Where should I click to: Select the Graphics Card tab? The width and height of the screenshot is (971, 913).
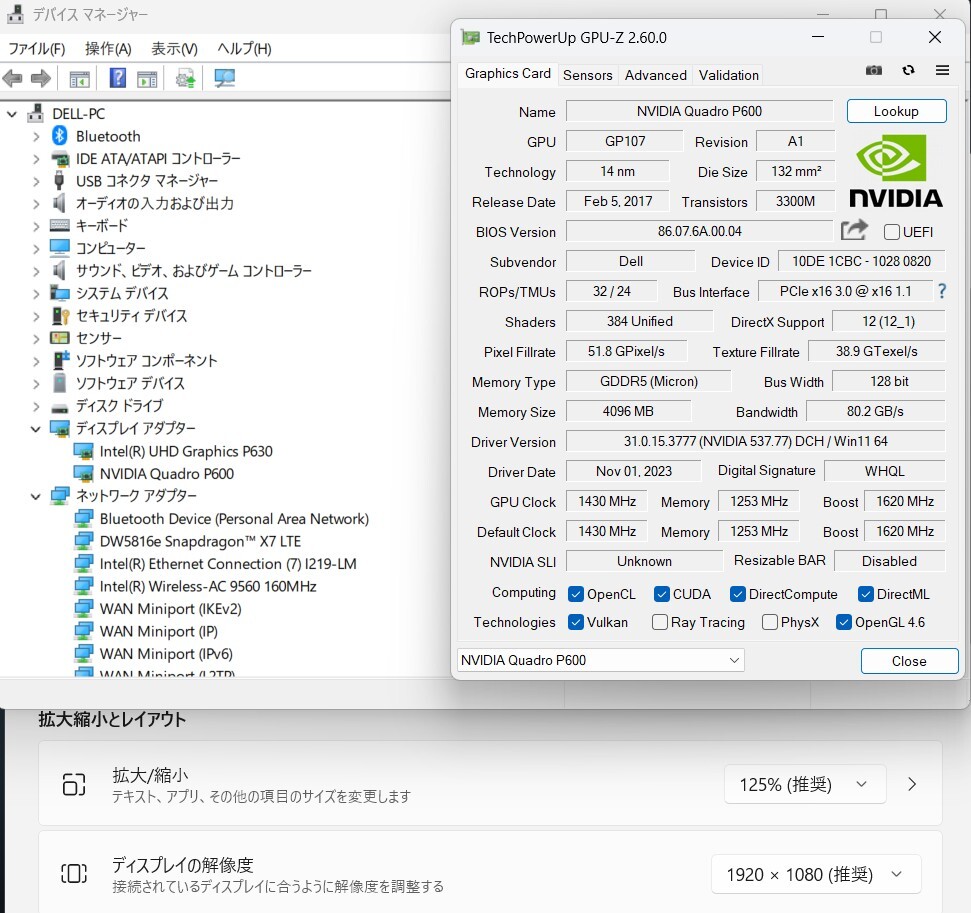[x=508, y=74]
